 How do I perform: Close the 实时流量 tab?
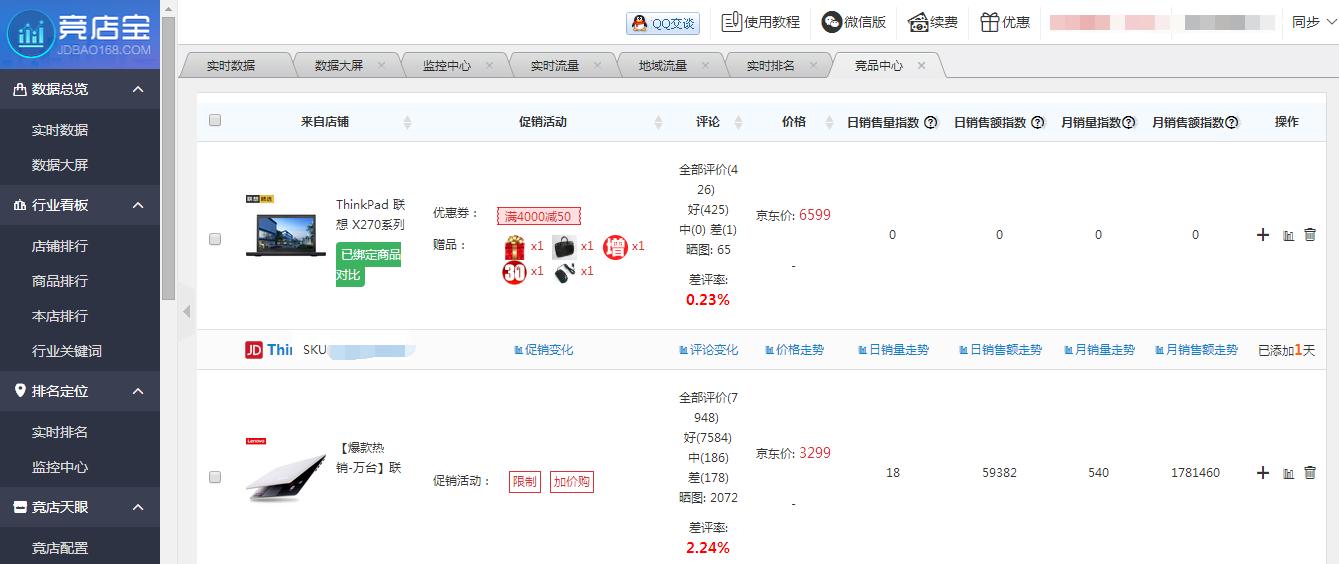click(x=598, y=65)
